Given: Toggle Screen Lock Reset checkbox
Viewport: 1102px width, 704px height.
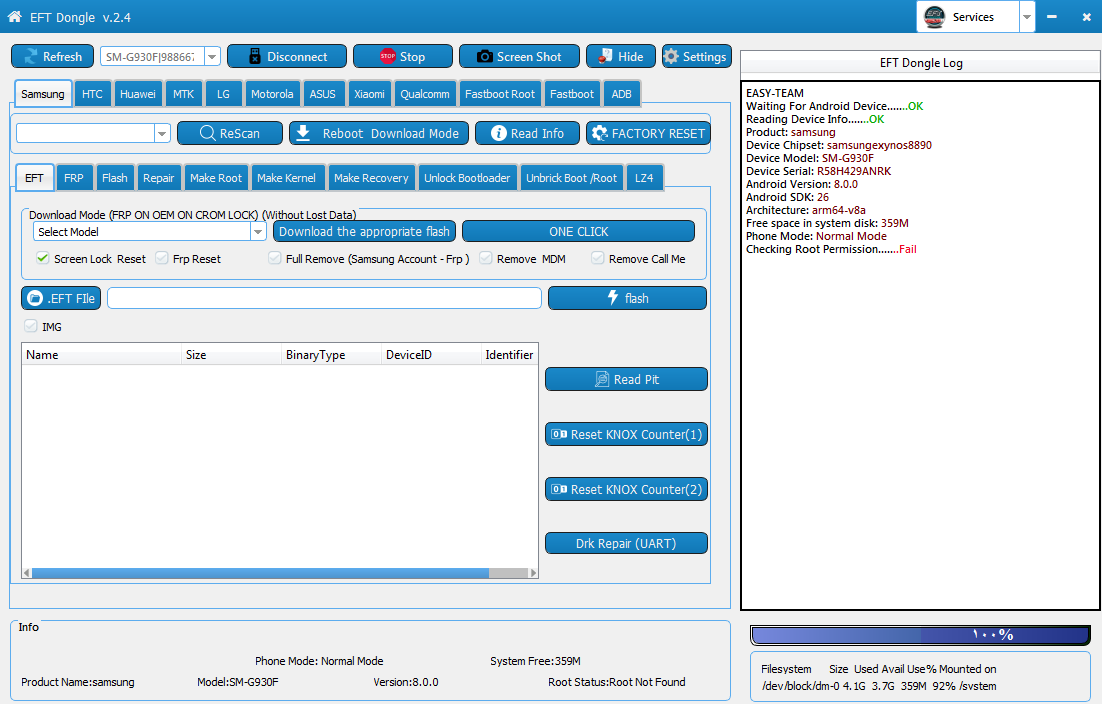Looking at the screenshot, I should (43, 258).
